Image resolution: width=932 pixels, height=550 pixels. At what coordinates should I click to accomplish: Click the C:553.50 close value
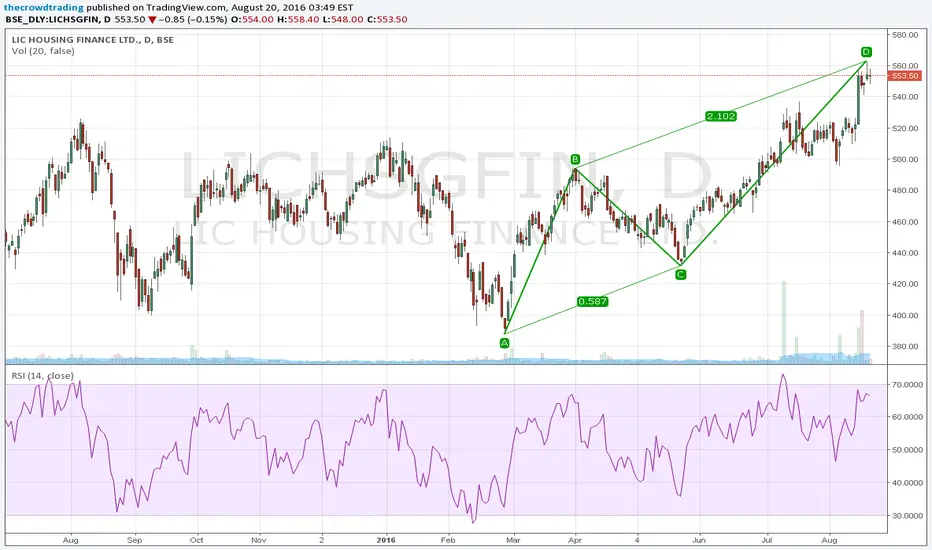tap(387, 19)
